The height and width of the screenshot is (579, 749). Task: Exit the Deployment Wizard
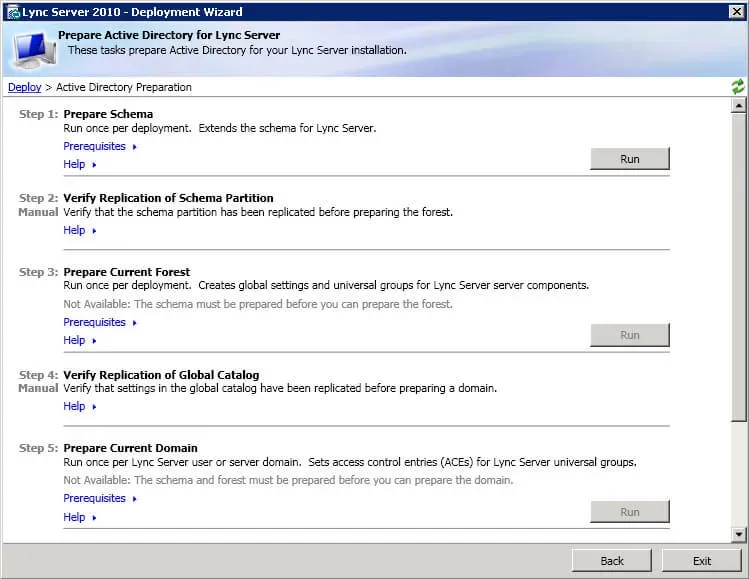[702, 561]
